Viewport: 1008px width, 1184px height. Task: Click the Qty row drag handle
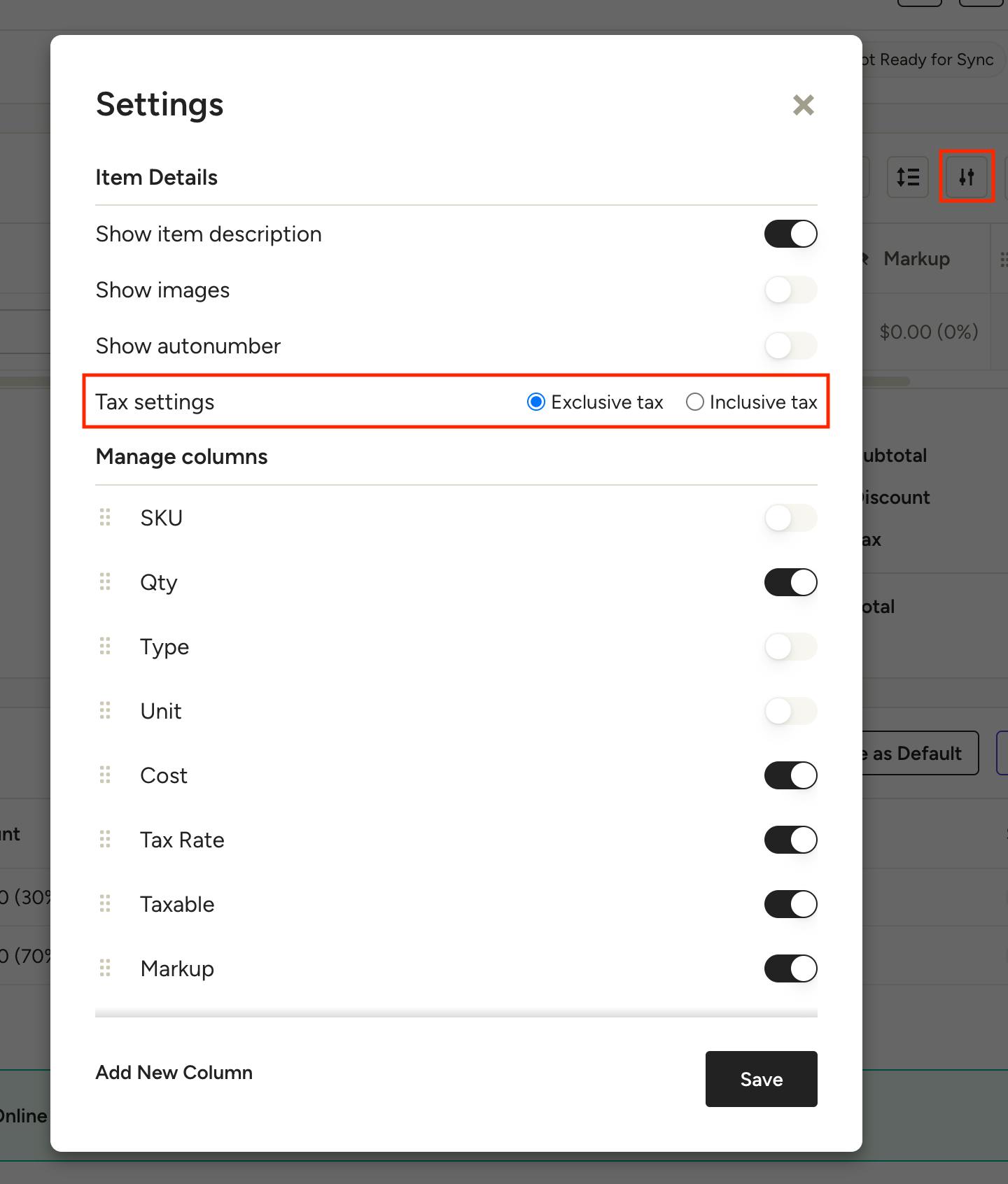(x=105, y=582)
